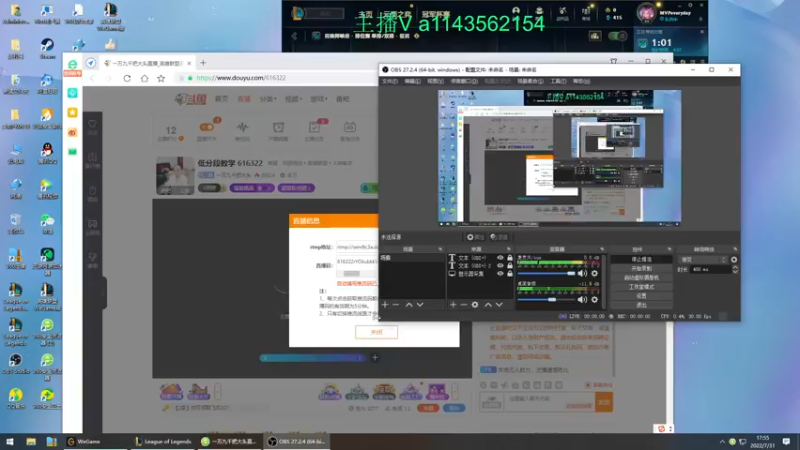Open Windows Start menu on taskbar
The width and height of the screenshot is (800, 450).
(x=10, y=441)
